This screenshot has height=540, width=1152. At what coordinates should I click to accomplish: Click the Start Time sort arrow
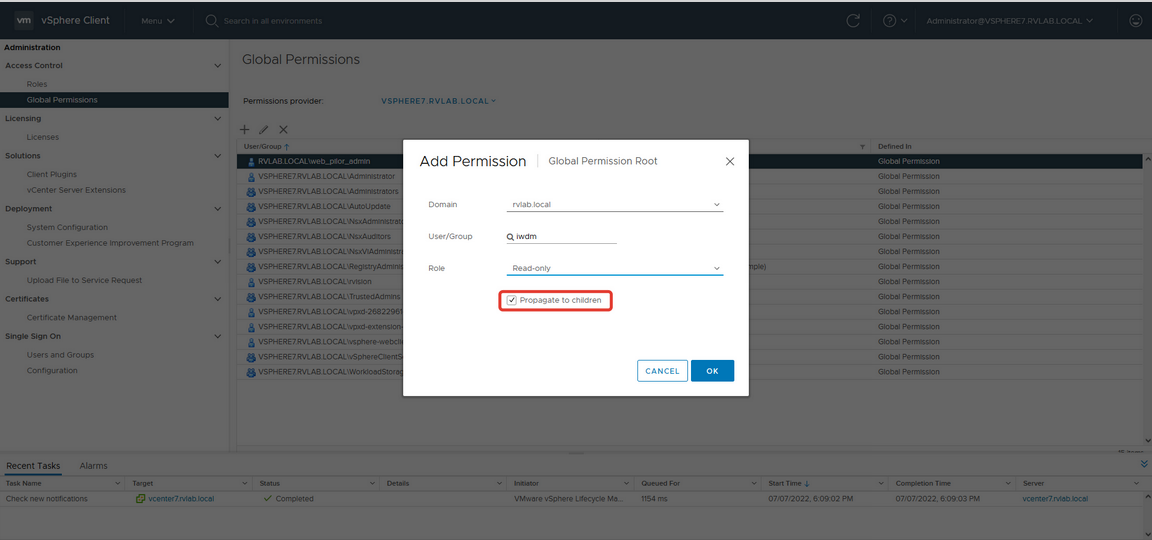(807, 483)
